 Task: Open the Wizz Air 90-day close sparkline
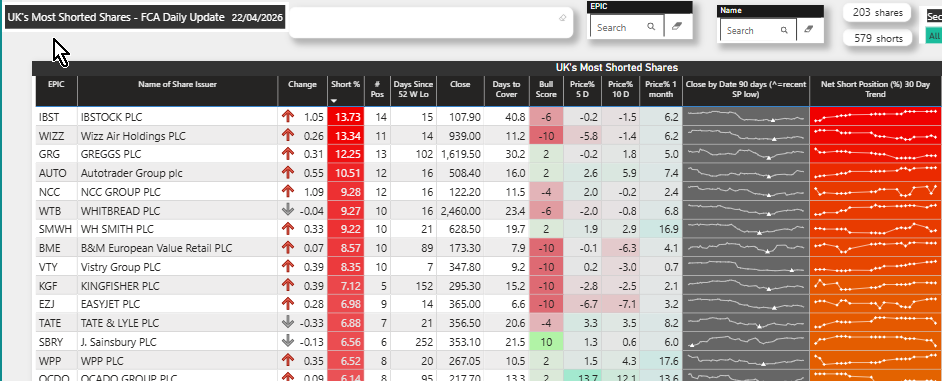pyautogui.click(x=746, y=136)
